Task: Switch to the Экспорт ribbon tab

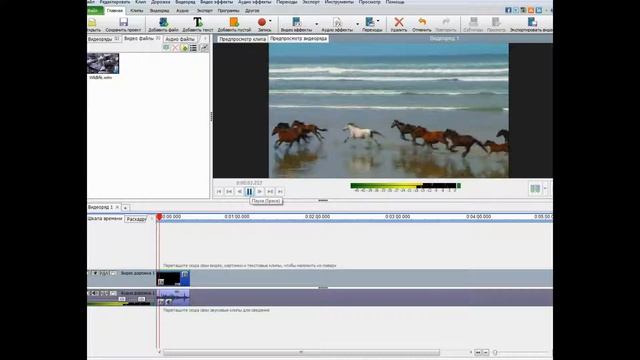Action: 204,11
